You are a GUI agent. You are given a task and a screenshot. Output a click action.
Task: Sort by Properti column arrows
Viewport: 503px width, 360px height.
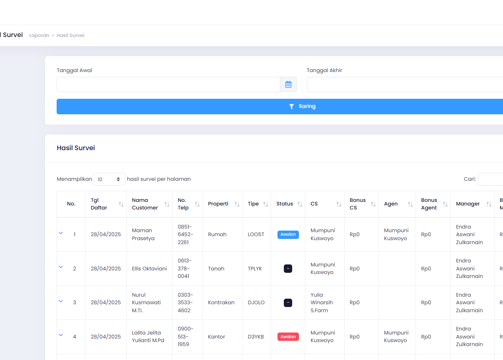tap(237, 204)
